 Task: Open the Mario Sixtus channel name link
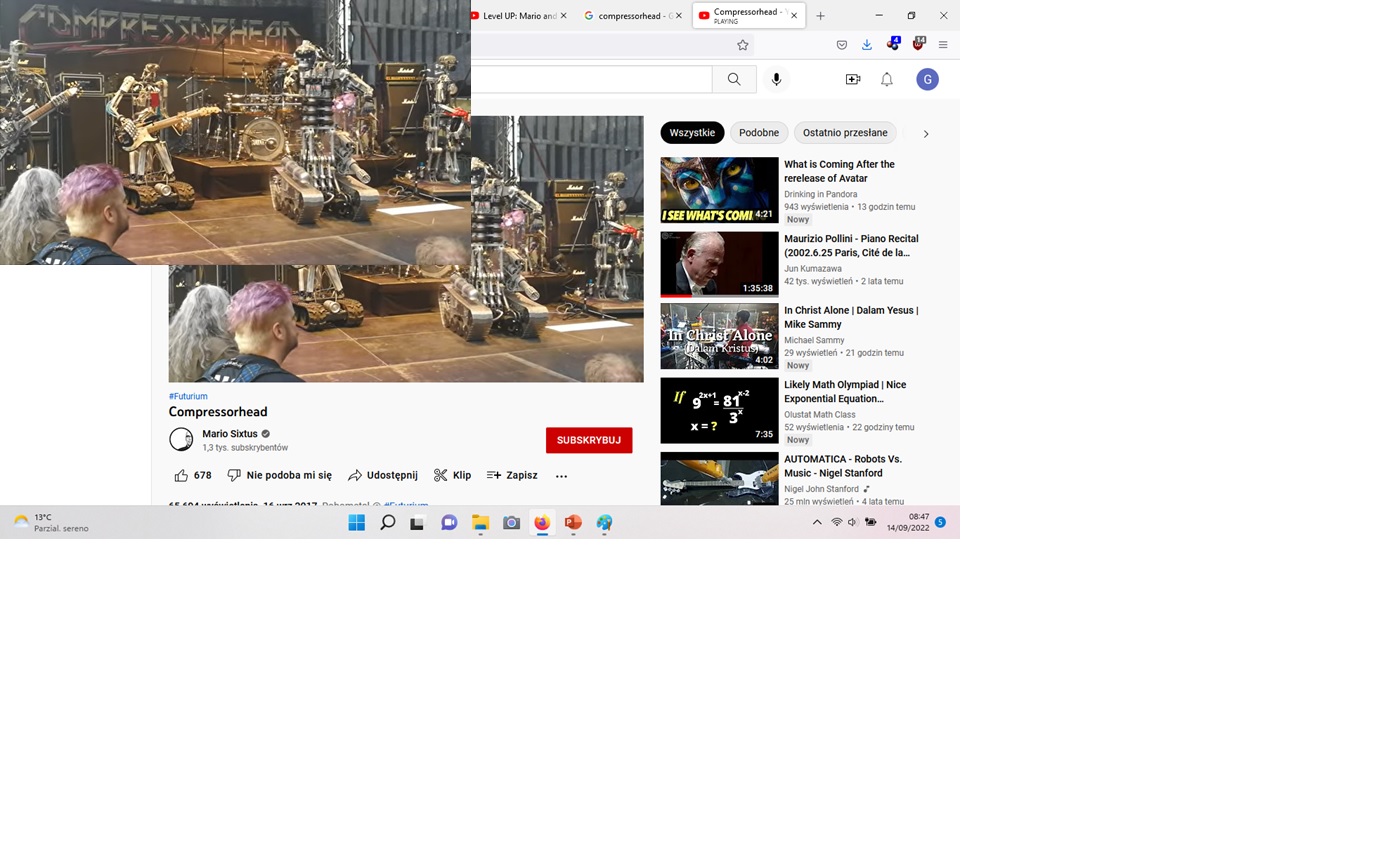(230, 434)
